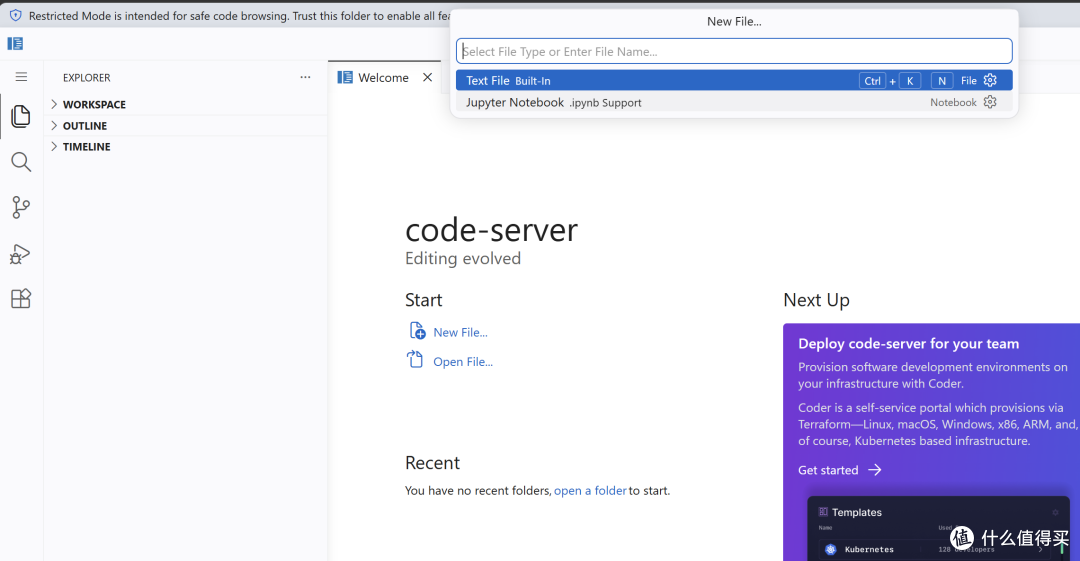The height and width of the screenshot is (561, 1080).
Task: Click the gear icon for Text File entry
Action: (x=990, y=81)
